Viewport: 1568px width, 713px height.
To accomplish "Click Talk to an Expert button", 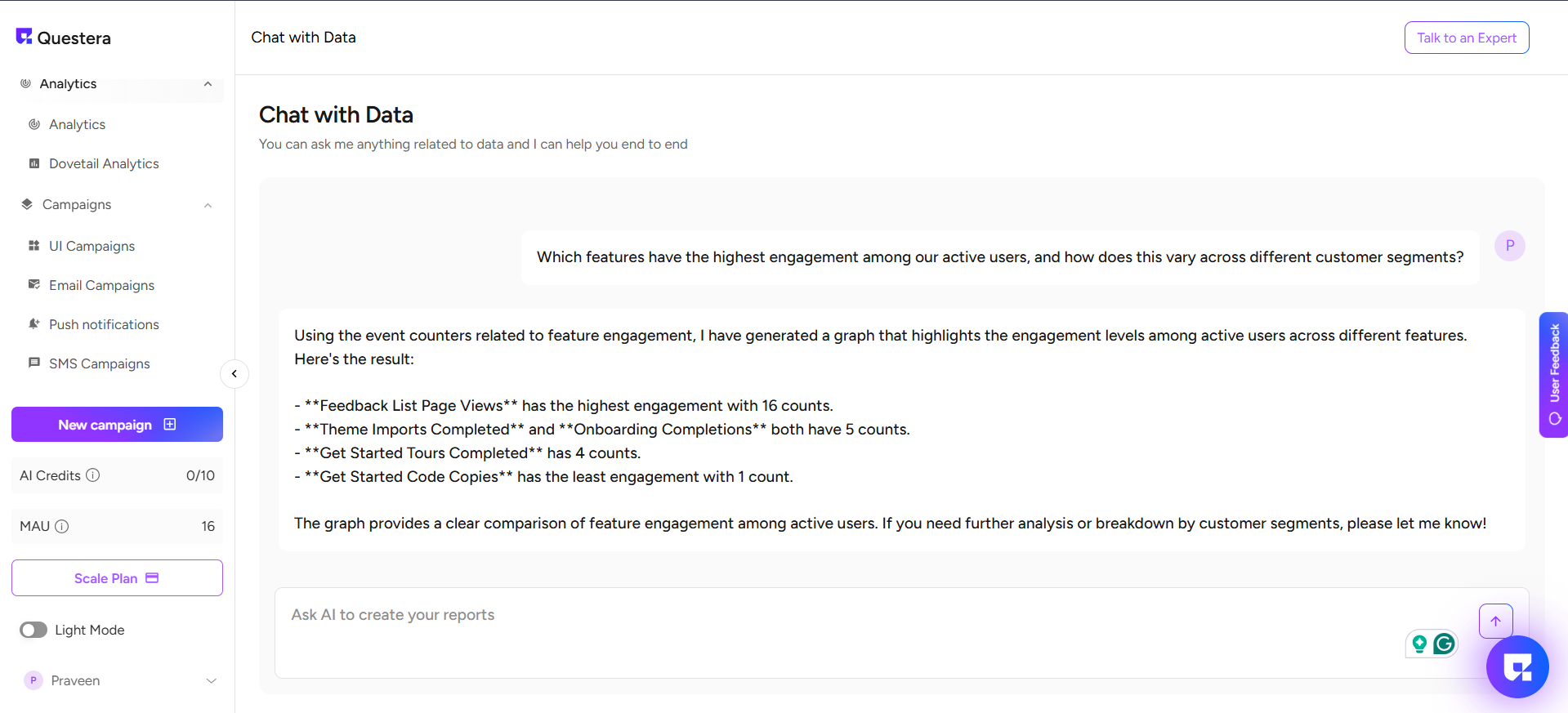I will [x=1466, y=38].
